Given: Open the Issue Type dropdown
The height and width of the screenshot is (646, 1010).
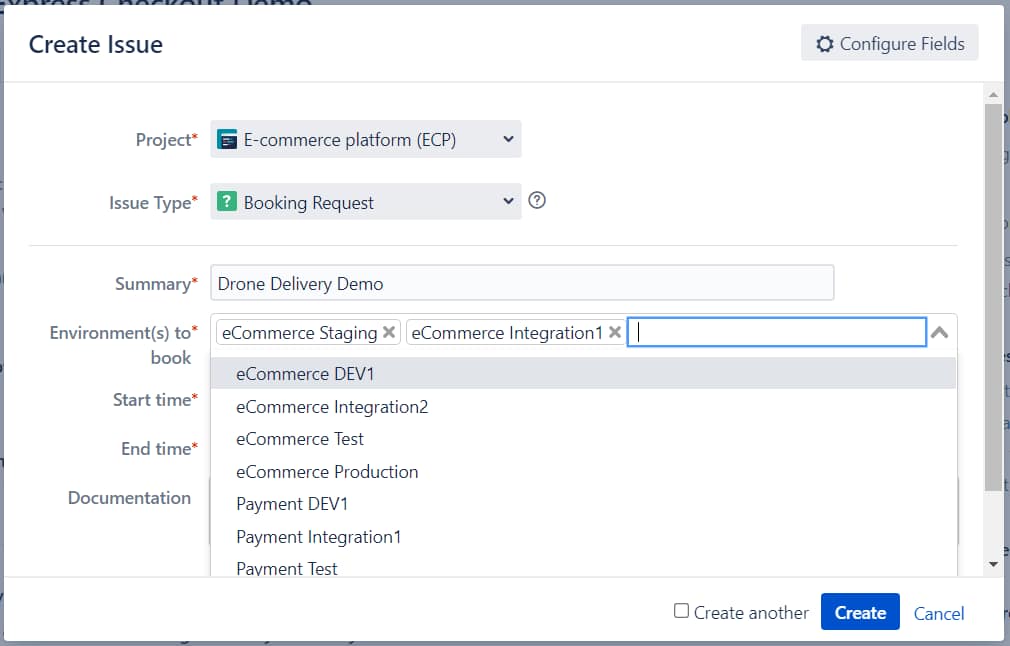Looking at the screenshot, I should (x=508, y=202).
